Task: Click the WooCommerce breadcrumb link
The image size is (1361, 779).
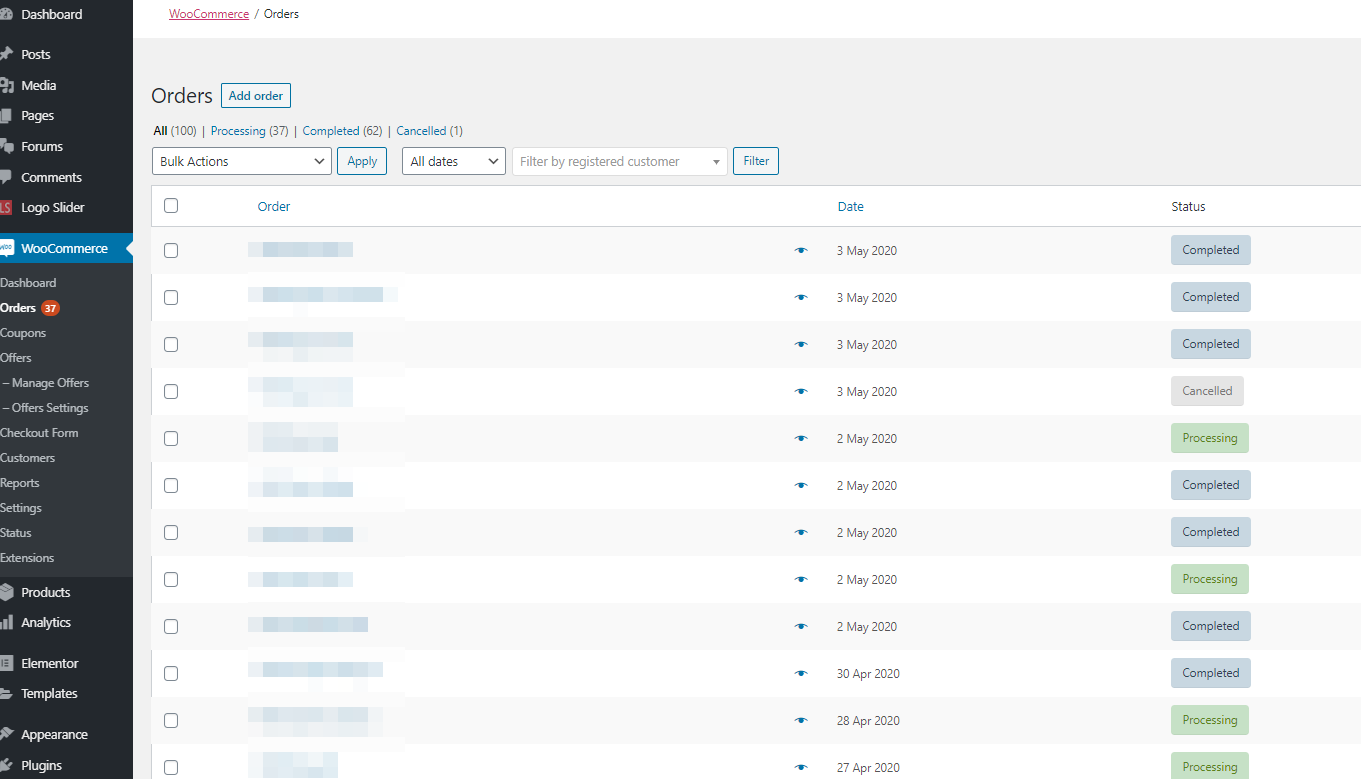Action: pos(209,13)
